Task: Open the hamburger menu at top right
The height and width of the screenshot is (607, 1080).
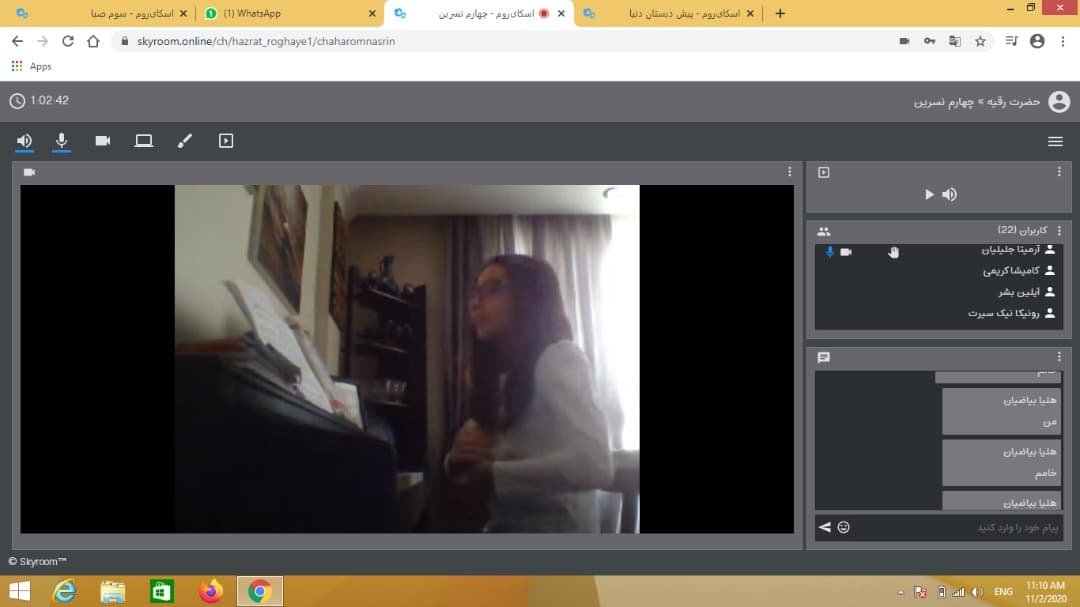Action: tap(1055, 142)
